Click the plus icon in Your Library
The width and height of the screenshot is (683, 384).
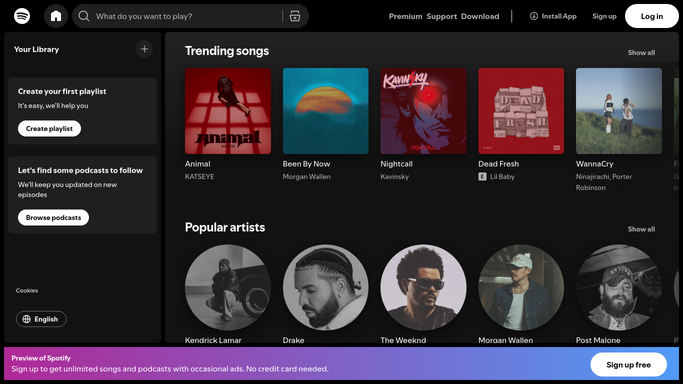[x=144, y=49]
